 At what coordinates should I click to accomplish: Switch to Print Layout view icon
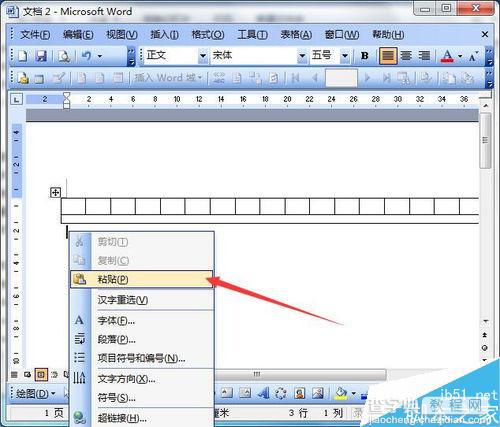coord(41,375)
